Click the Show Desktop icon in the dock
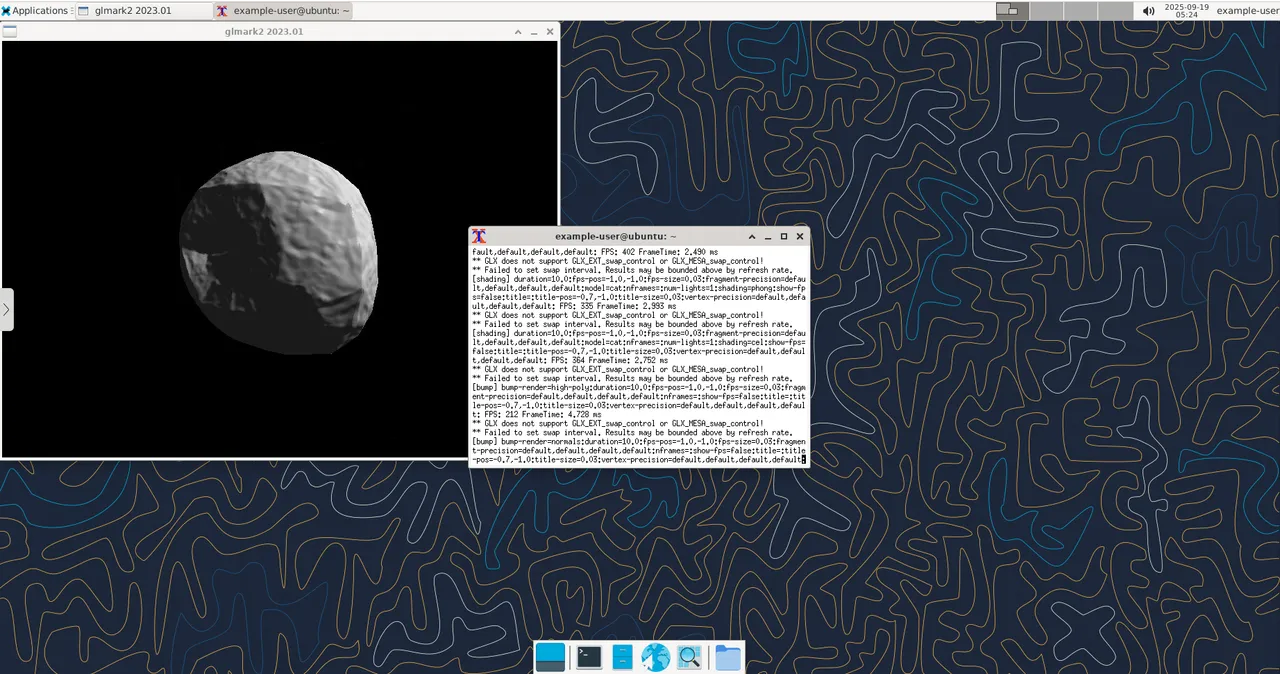The width and height of the screenshot is (1280, 674). tap(550, 657)
